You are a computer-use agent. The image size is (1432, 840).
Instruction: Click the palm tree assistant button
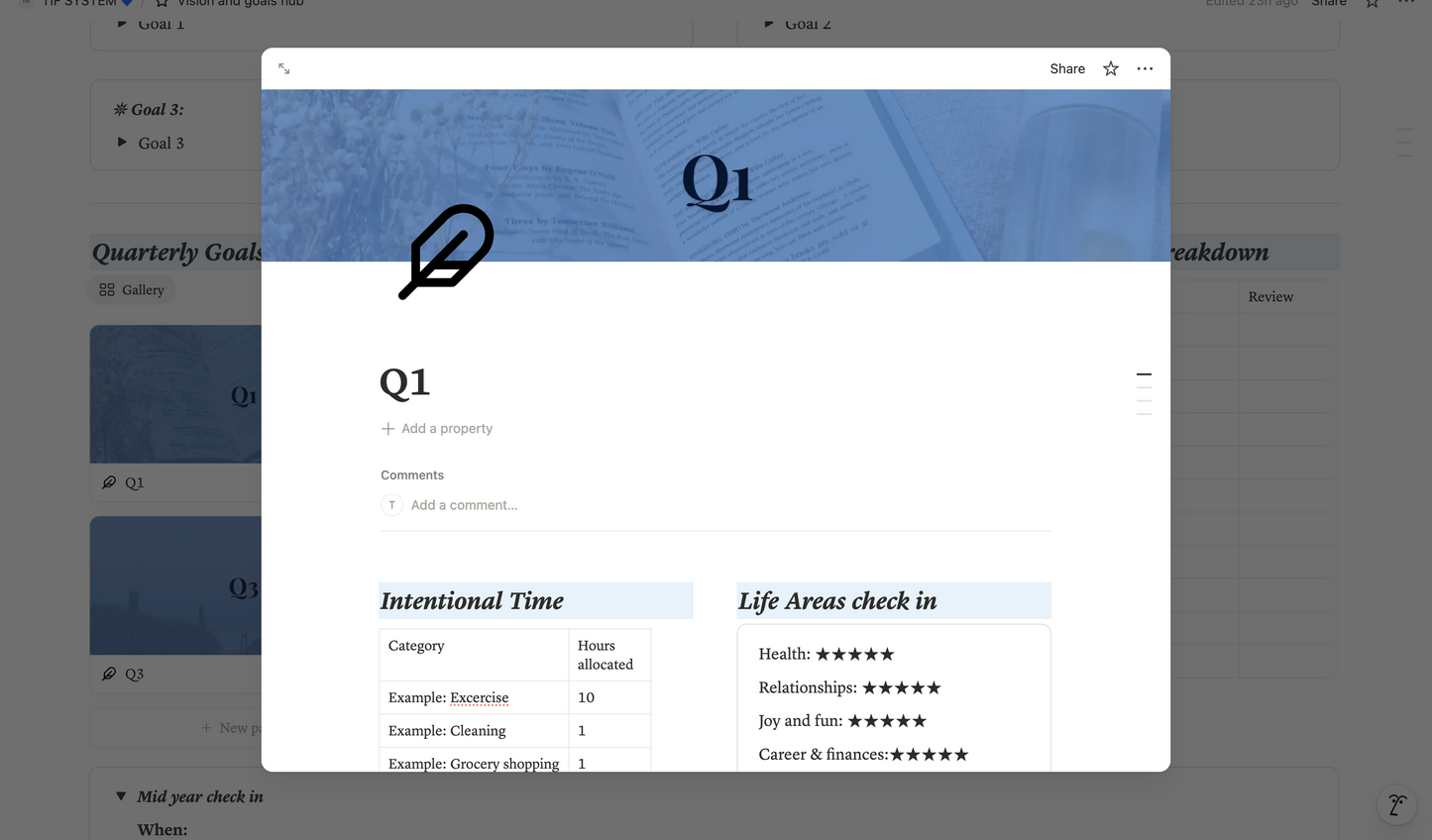pyautogui.click(x=1397, y=805)
